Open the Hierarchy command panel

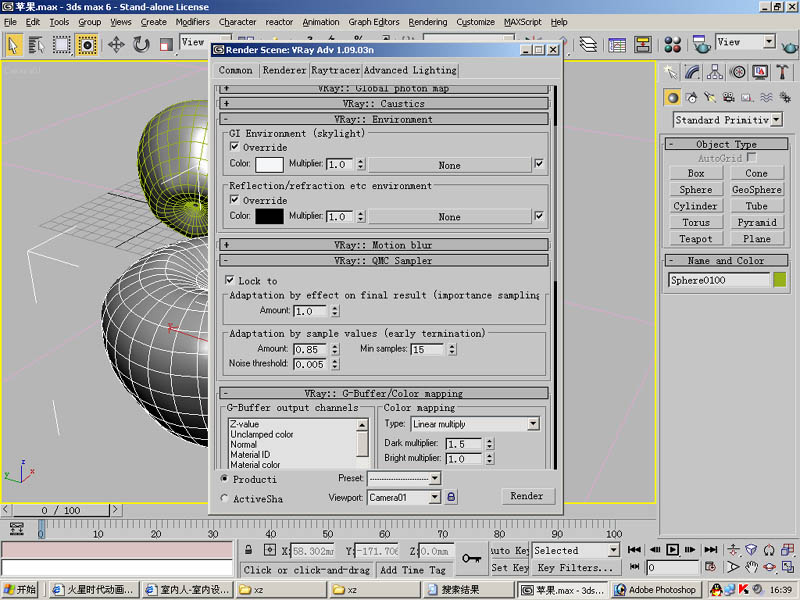click(x=715, y=72)
